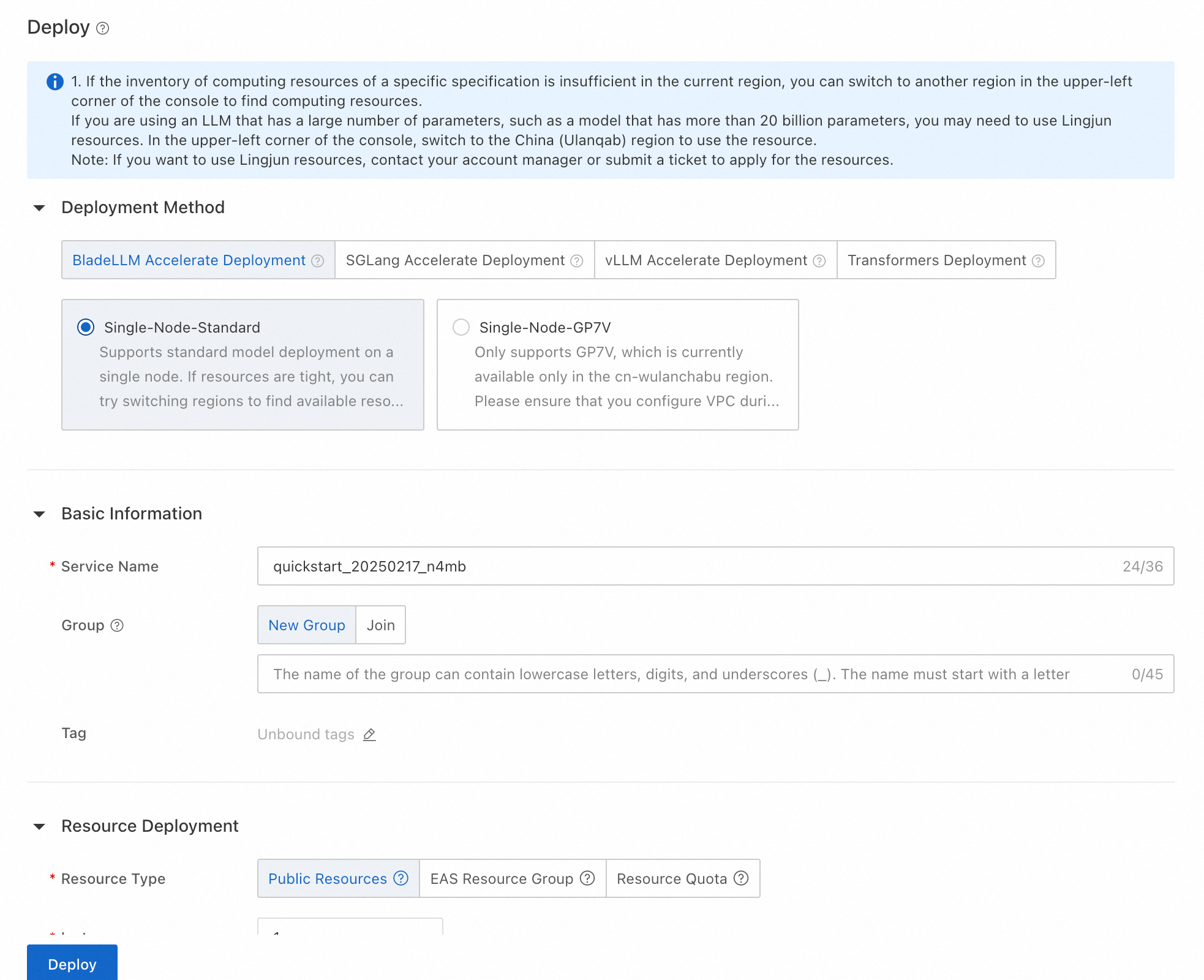
Task: Collapse the Basic Information section
Action: coord(39,514)
